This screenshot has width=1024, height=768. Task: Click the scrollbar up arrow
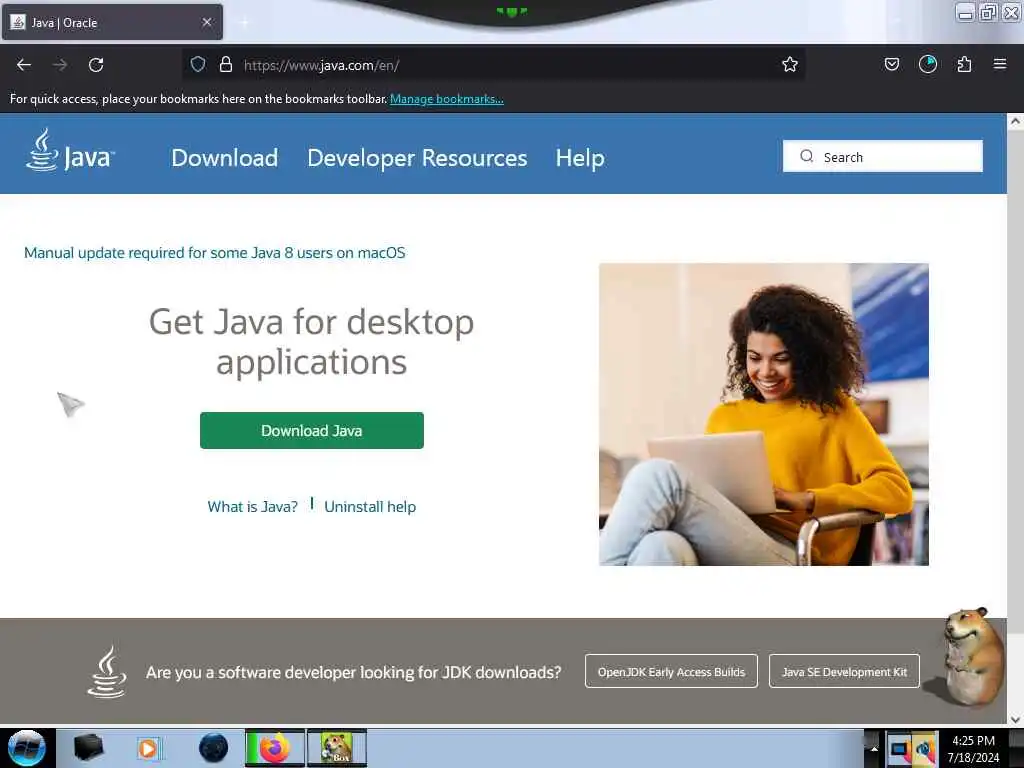tap(1015, 121)
